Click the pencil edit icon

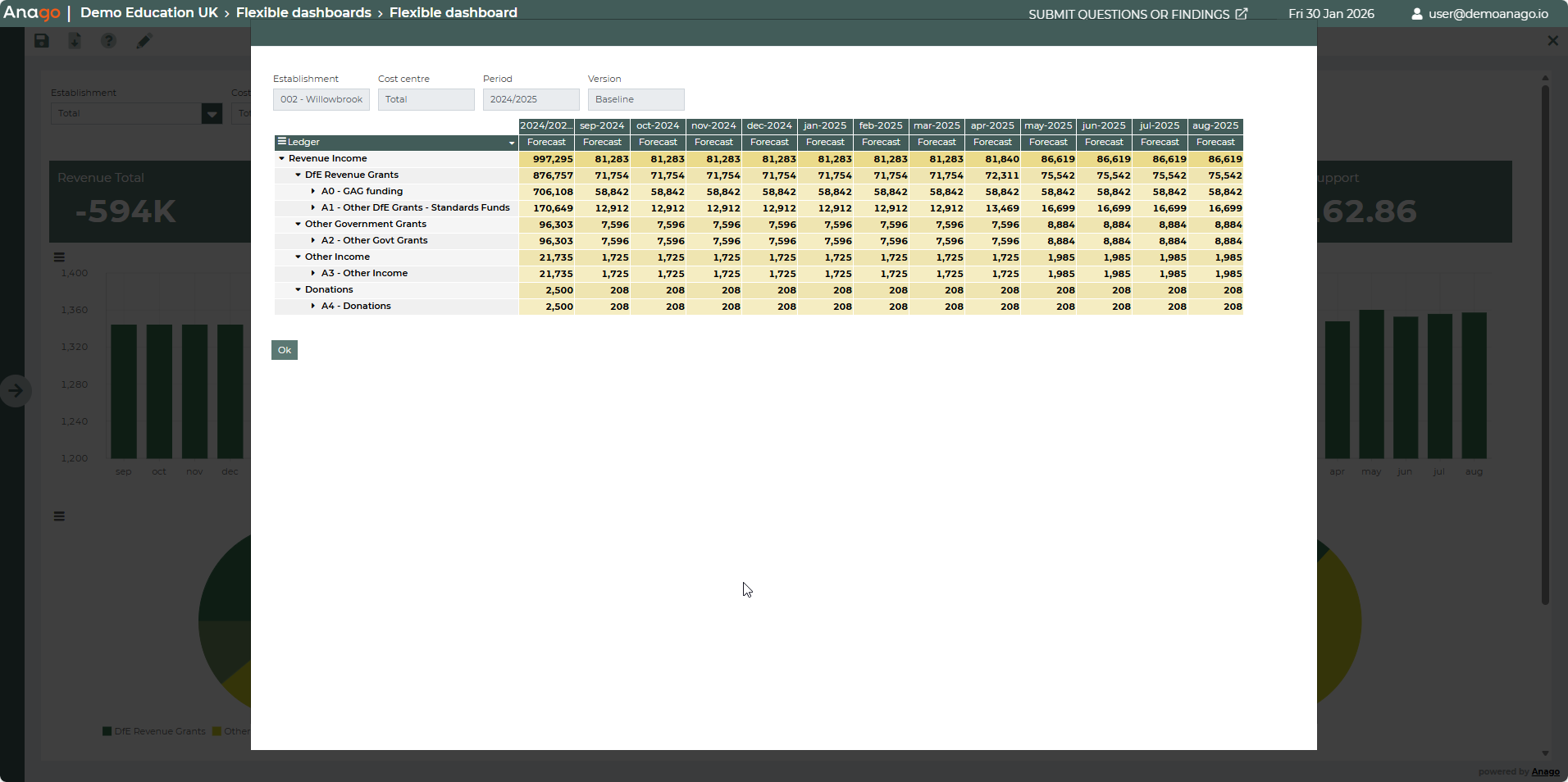pos(144,41)
